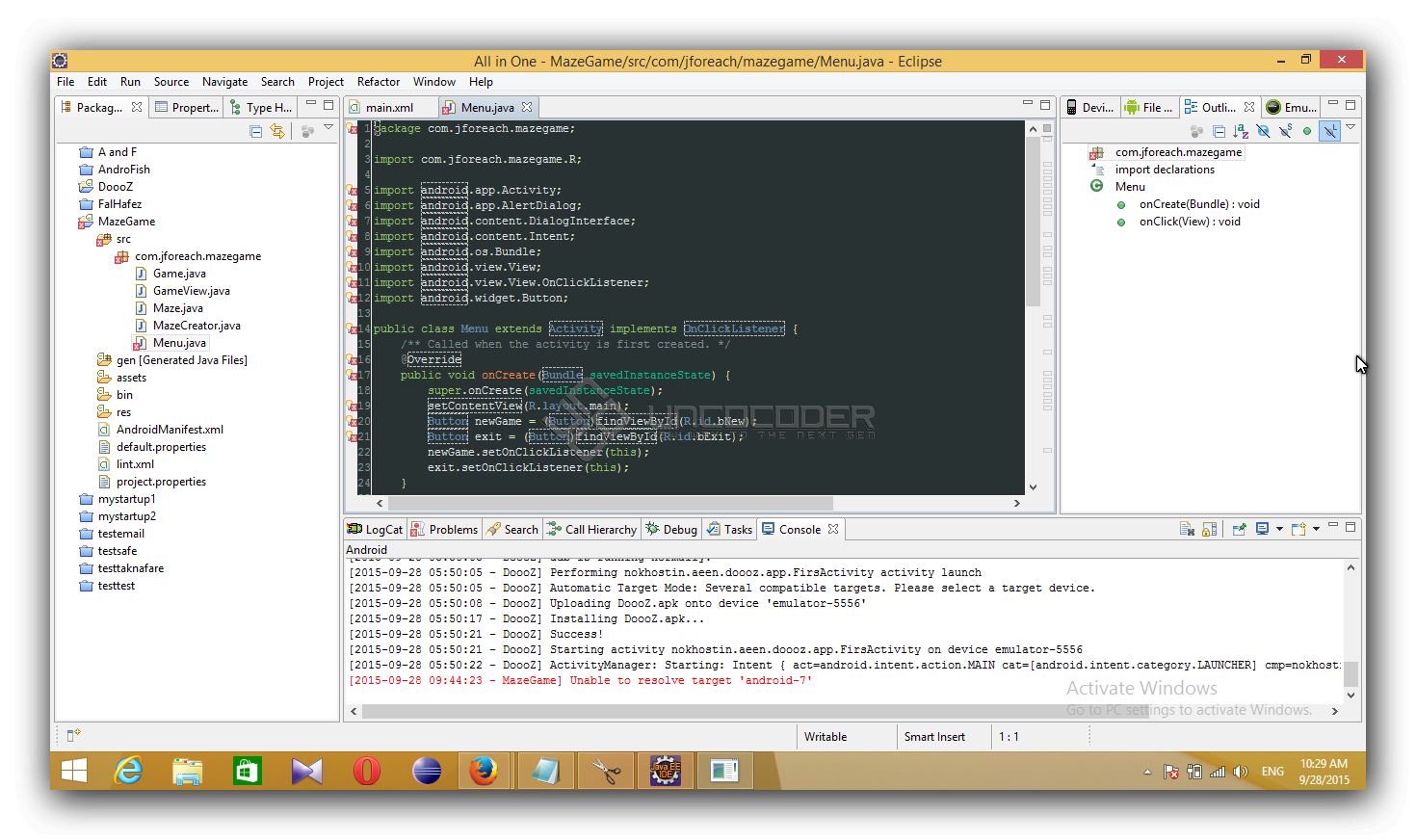This screenshot has width=1416, height=840.
Task: Select import declarations in Outline
Action: tap(1165, 170)
